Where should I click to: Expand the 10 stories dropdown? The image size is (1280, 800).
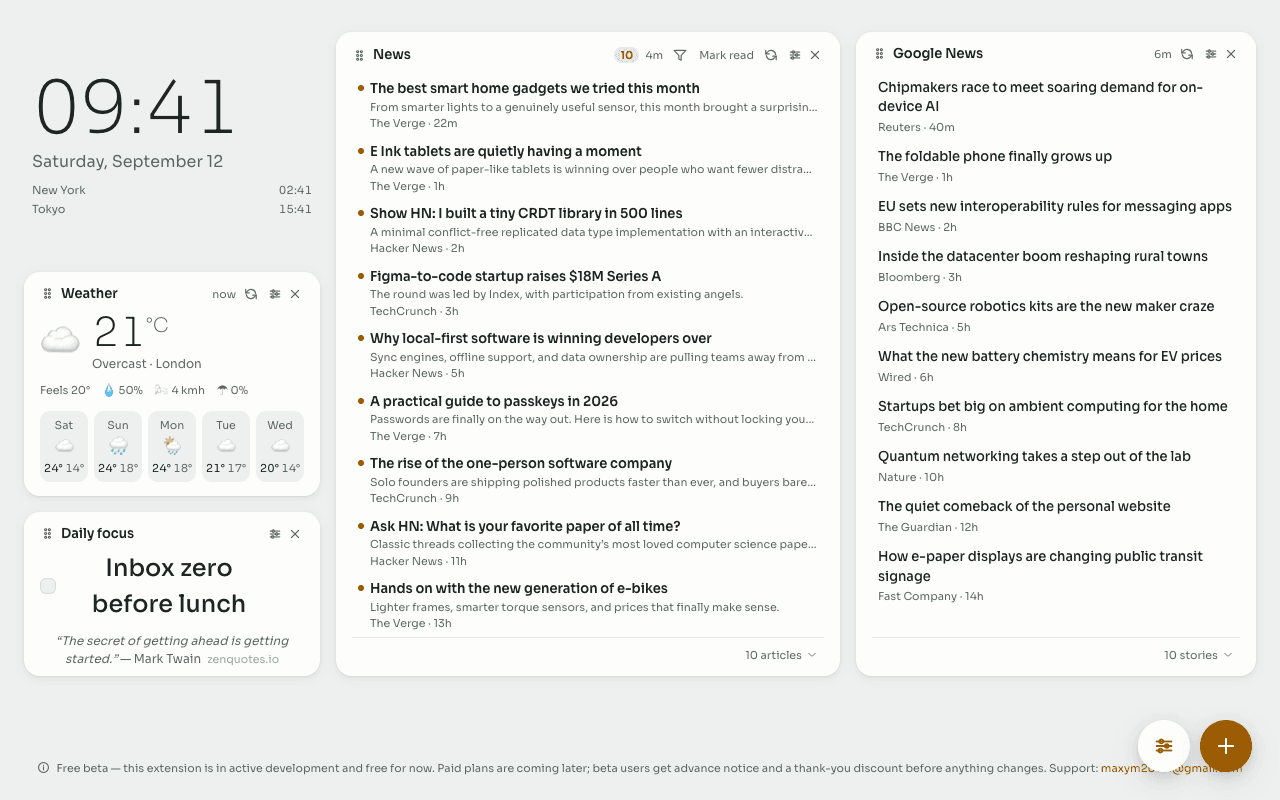[x=1197, y=655]
